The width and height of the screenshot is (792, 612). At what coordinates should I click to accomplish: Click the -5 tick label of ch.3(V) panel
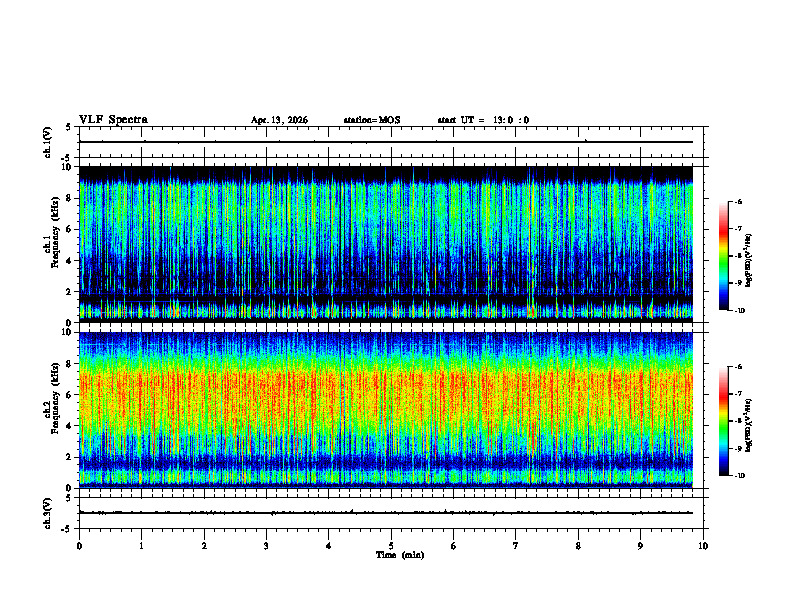(67, 529)
